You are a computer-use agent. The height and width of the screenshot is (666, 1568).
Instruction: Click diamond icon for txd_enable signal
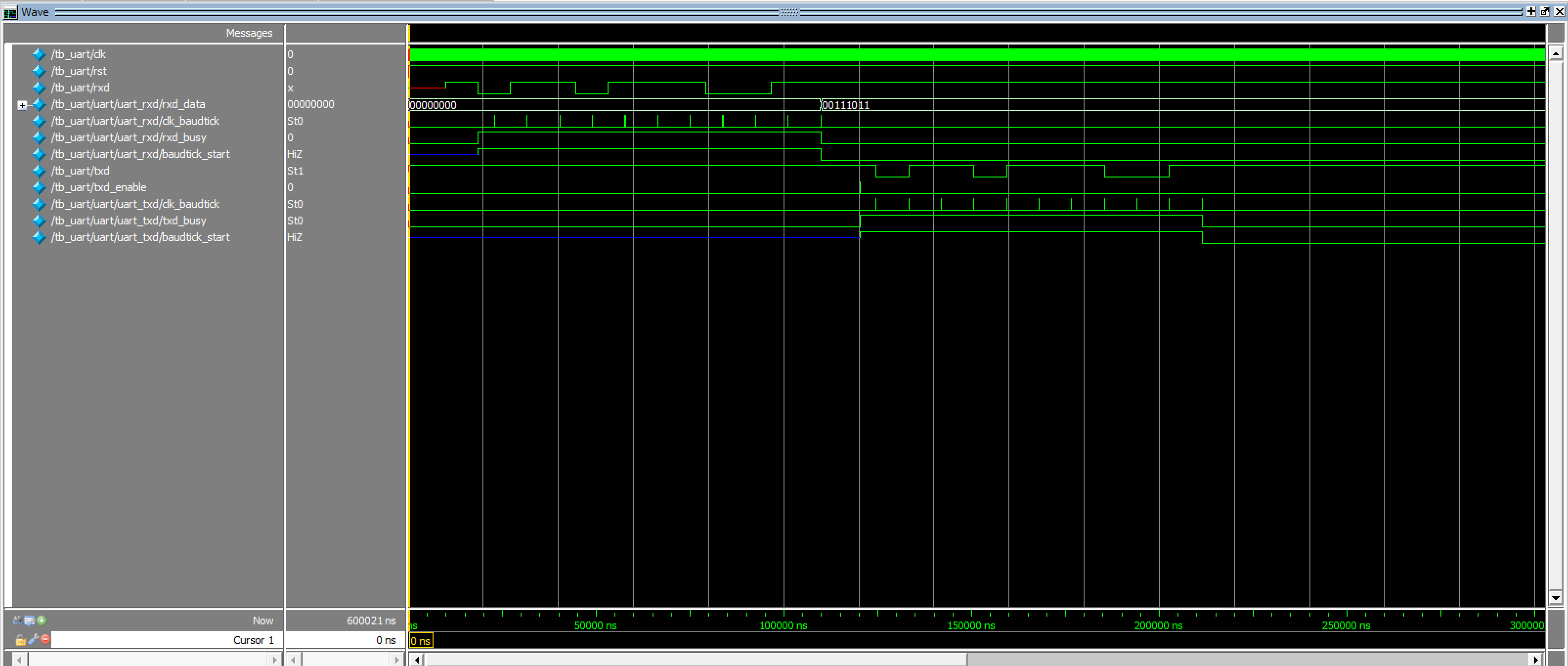(39, 187)
